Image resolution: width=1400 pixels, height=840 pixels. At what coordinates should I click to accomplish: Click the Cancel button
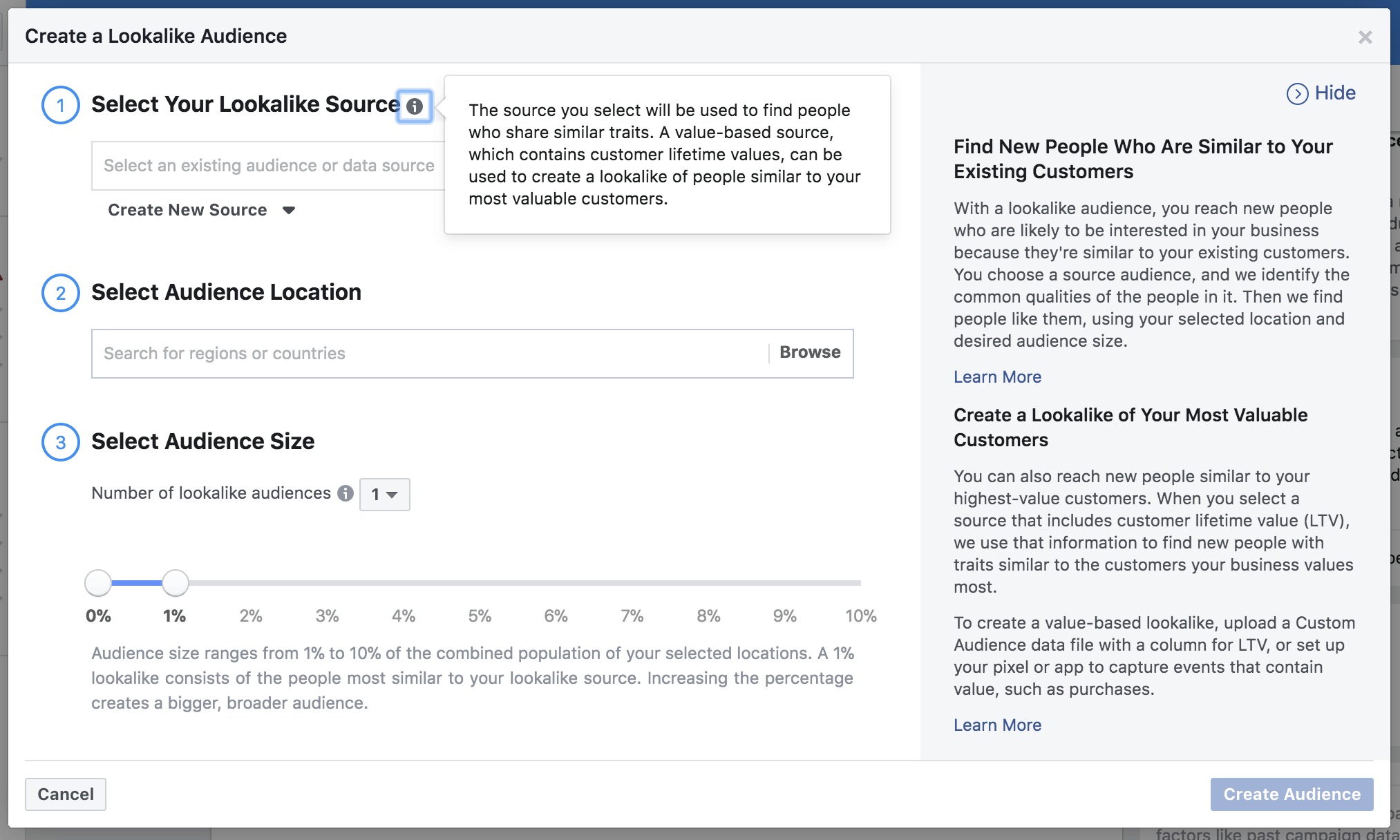[65, 793]
